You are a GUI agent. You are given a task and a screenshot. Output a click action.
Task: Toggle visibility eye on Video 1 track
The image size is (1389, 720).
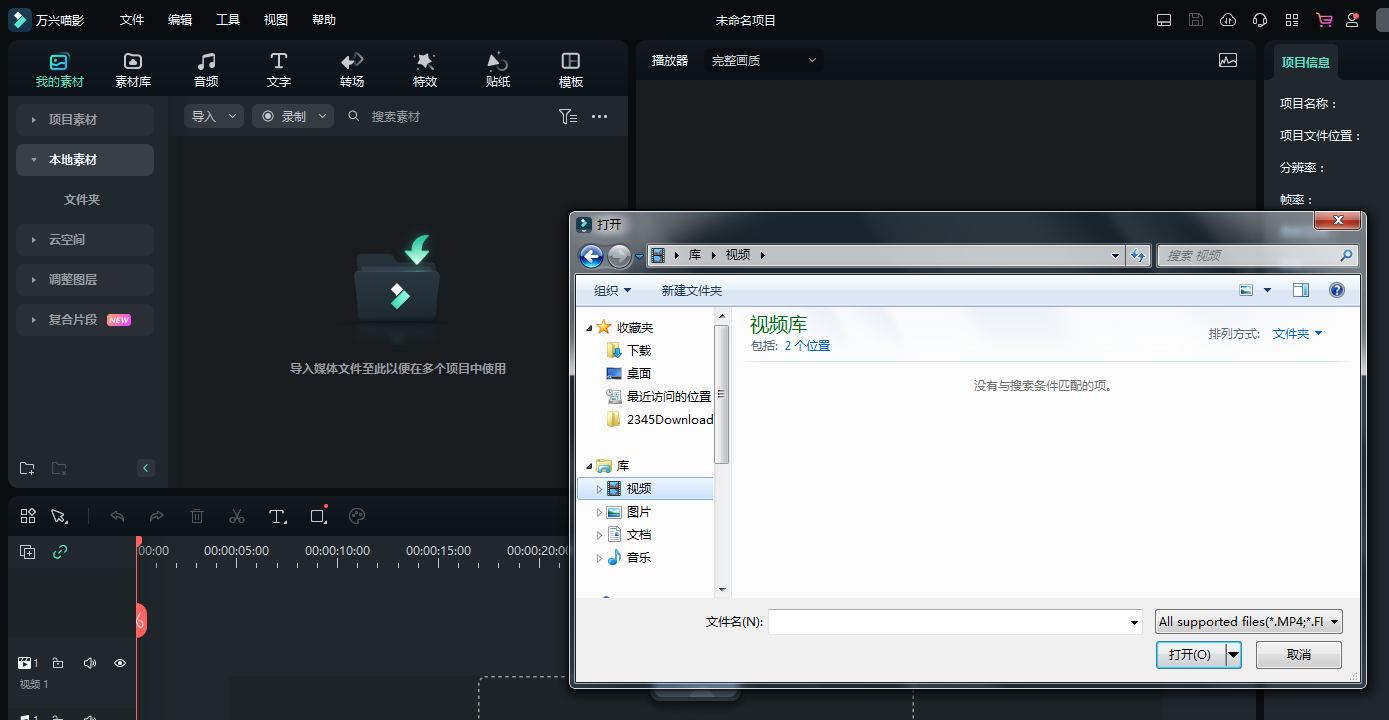pos(120,663)
